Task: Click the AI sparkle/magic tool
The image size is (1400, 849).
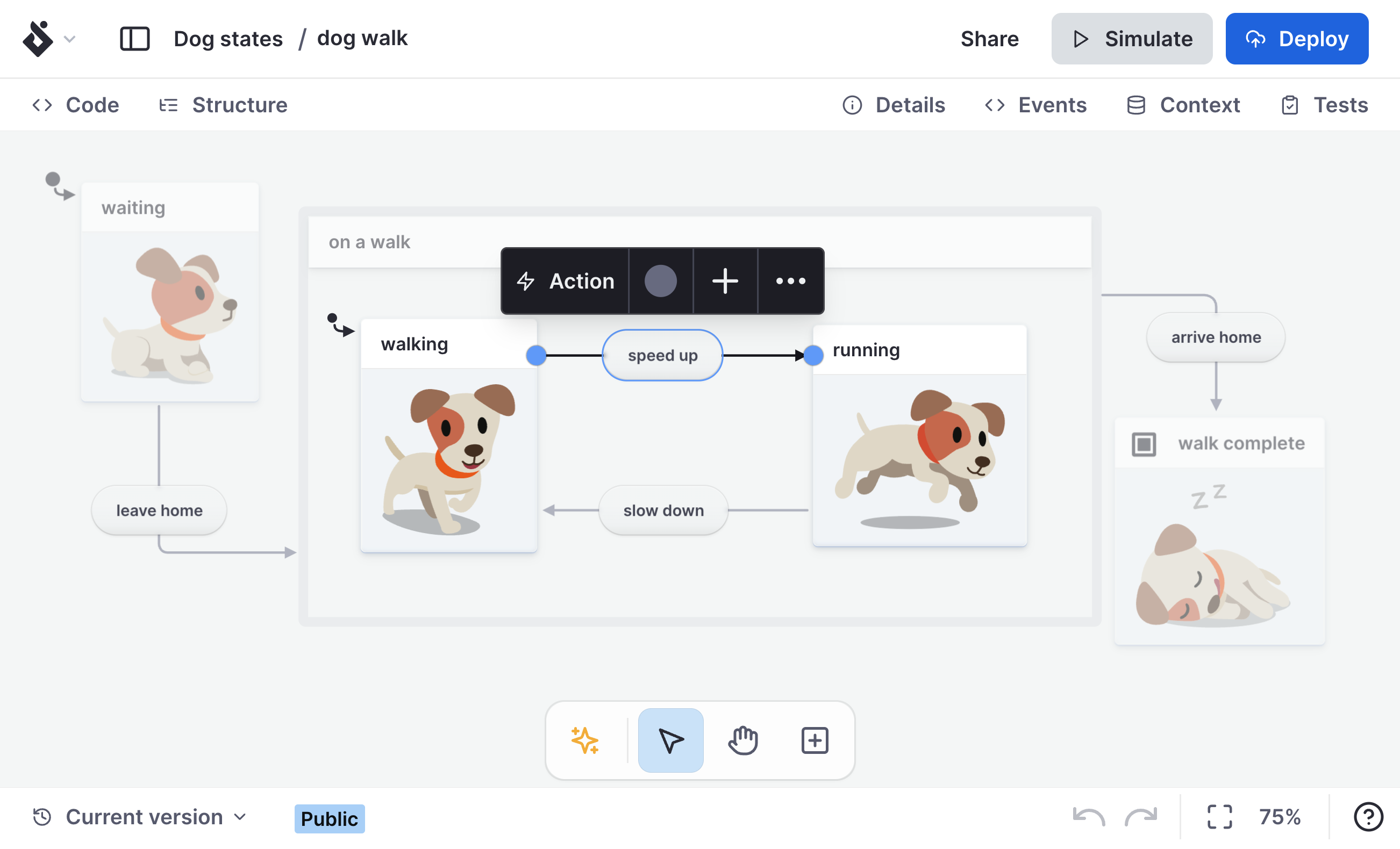Action: tap(584, 740)
